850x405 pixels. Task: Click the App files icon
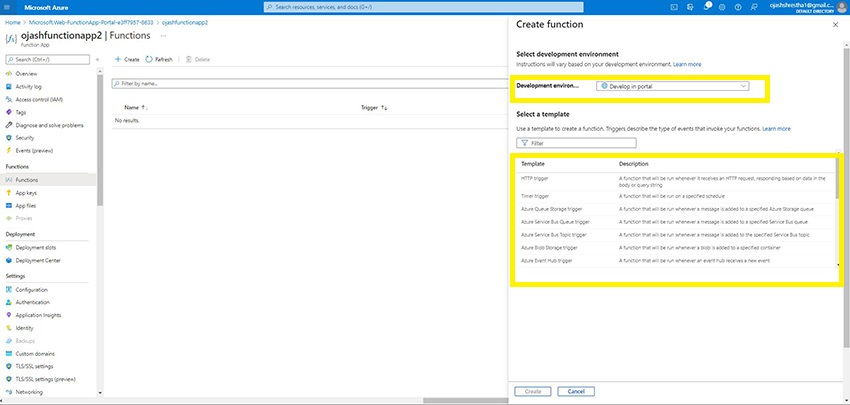coord(9,206)
